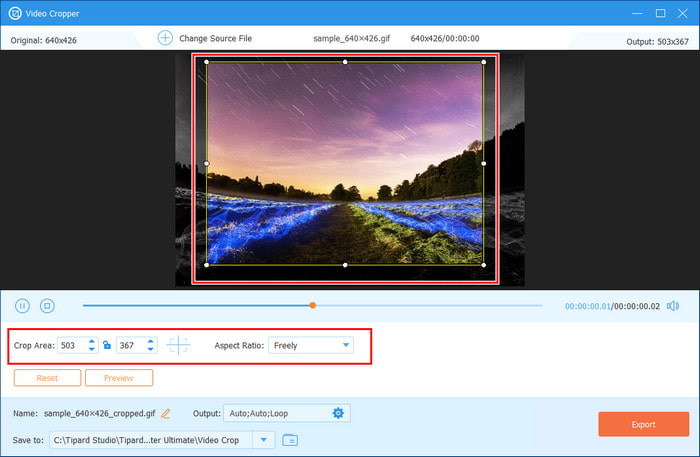Click the bottom-left crop corner handle

coord(206,265)
